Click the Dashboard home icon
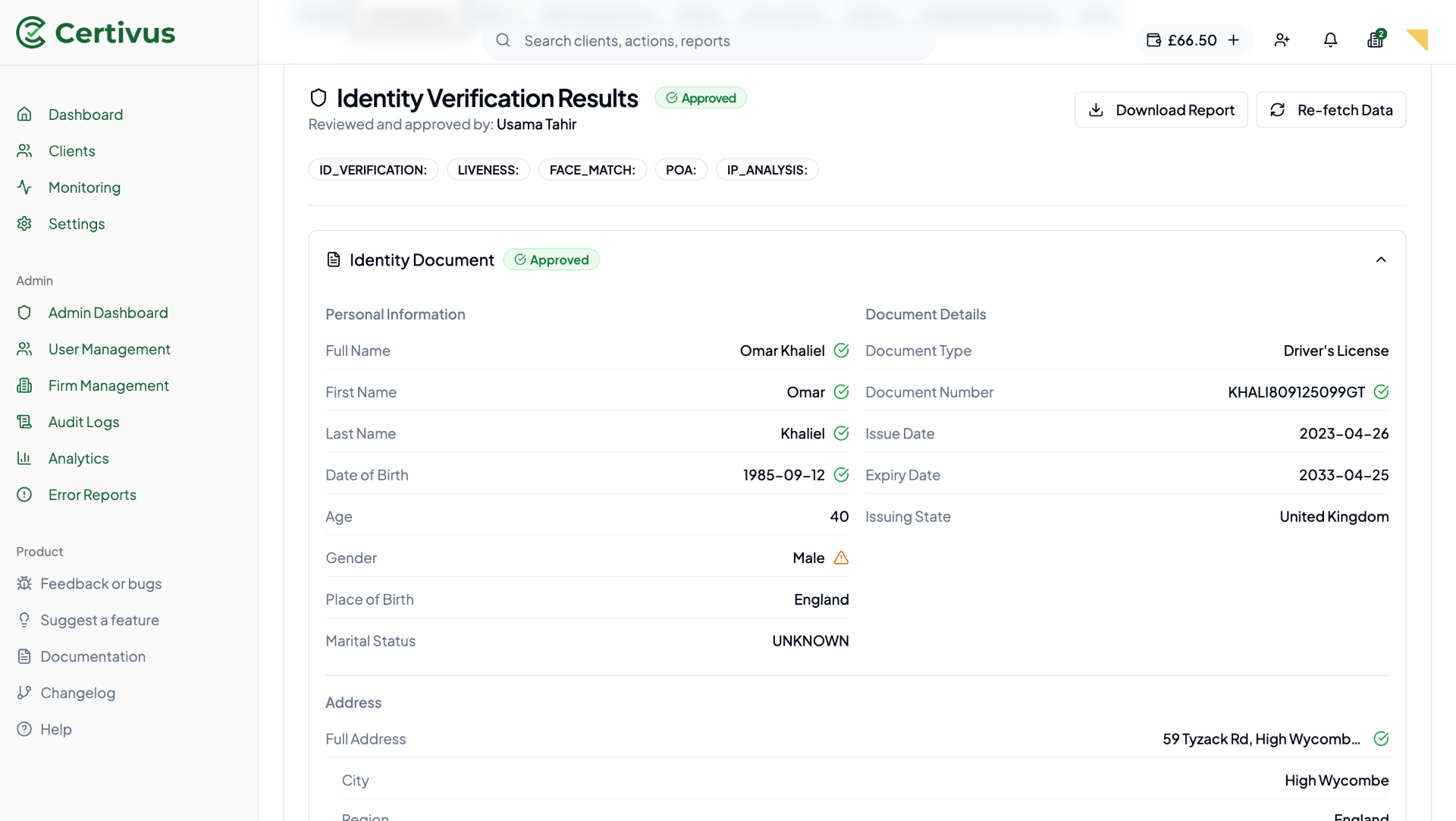Screen dimensions: 1456x821 24,115
